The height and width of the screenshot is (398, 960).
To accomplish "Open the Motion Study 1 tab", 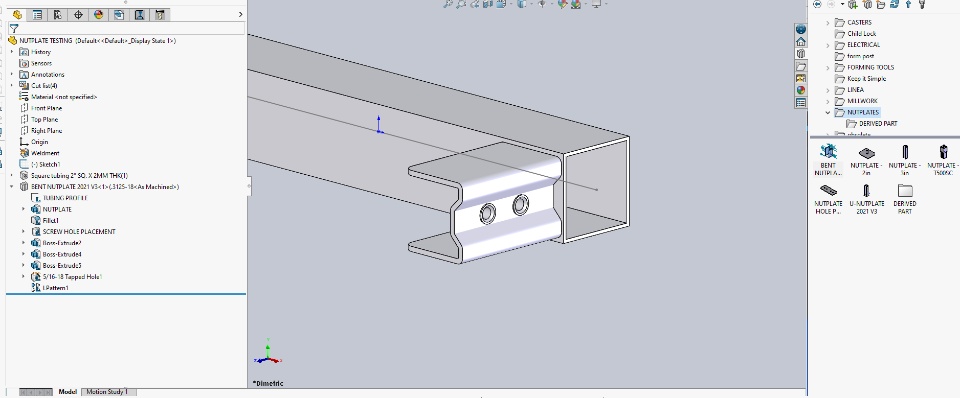I will click(107, 392).
